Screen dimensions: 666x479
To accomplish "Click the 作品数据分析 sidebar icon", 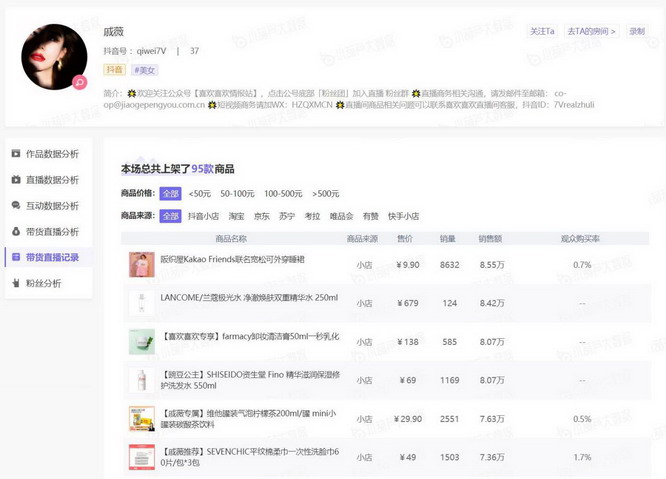I will 16,154.
